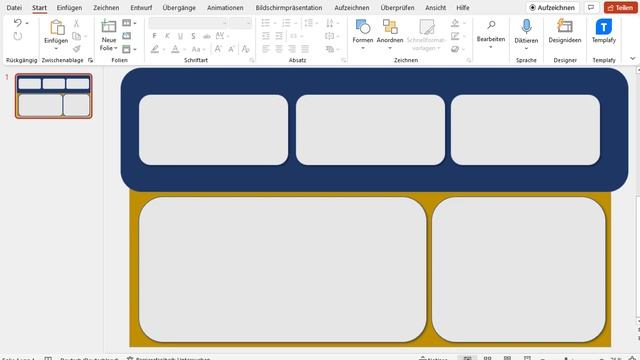Select the middle gray box in blue area
This screenshot has width=640, height=360.
point(370,130)
